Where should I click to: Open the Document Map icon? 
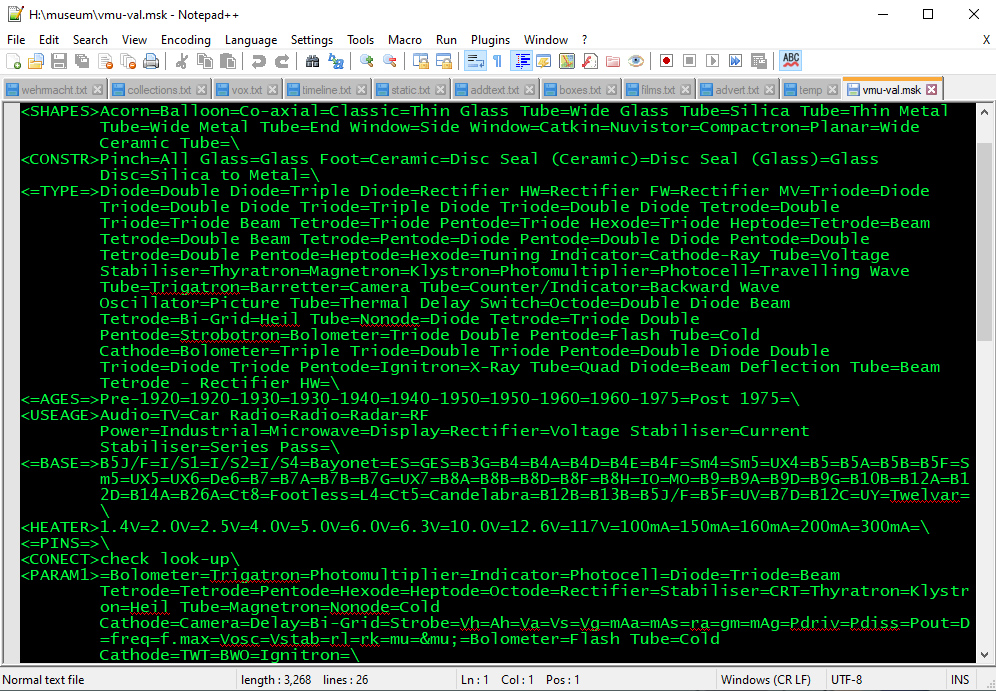click(567, 61)
